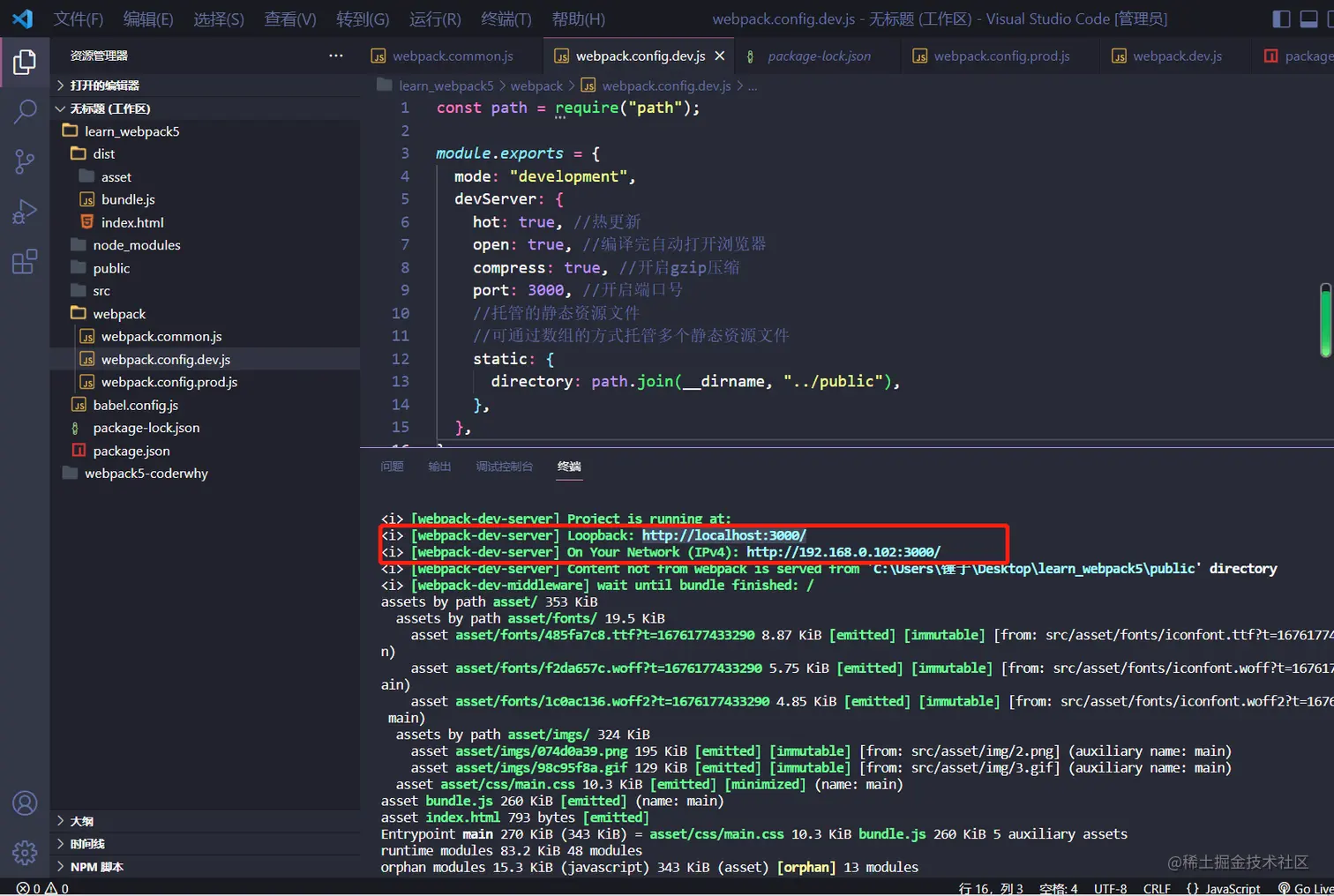Open the Source Control view
Screen dimensions: 1334x896
click(25, 161)
